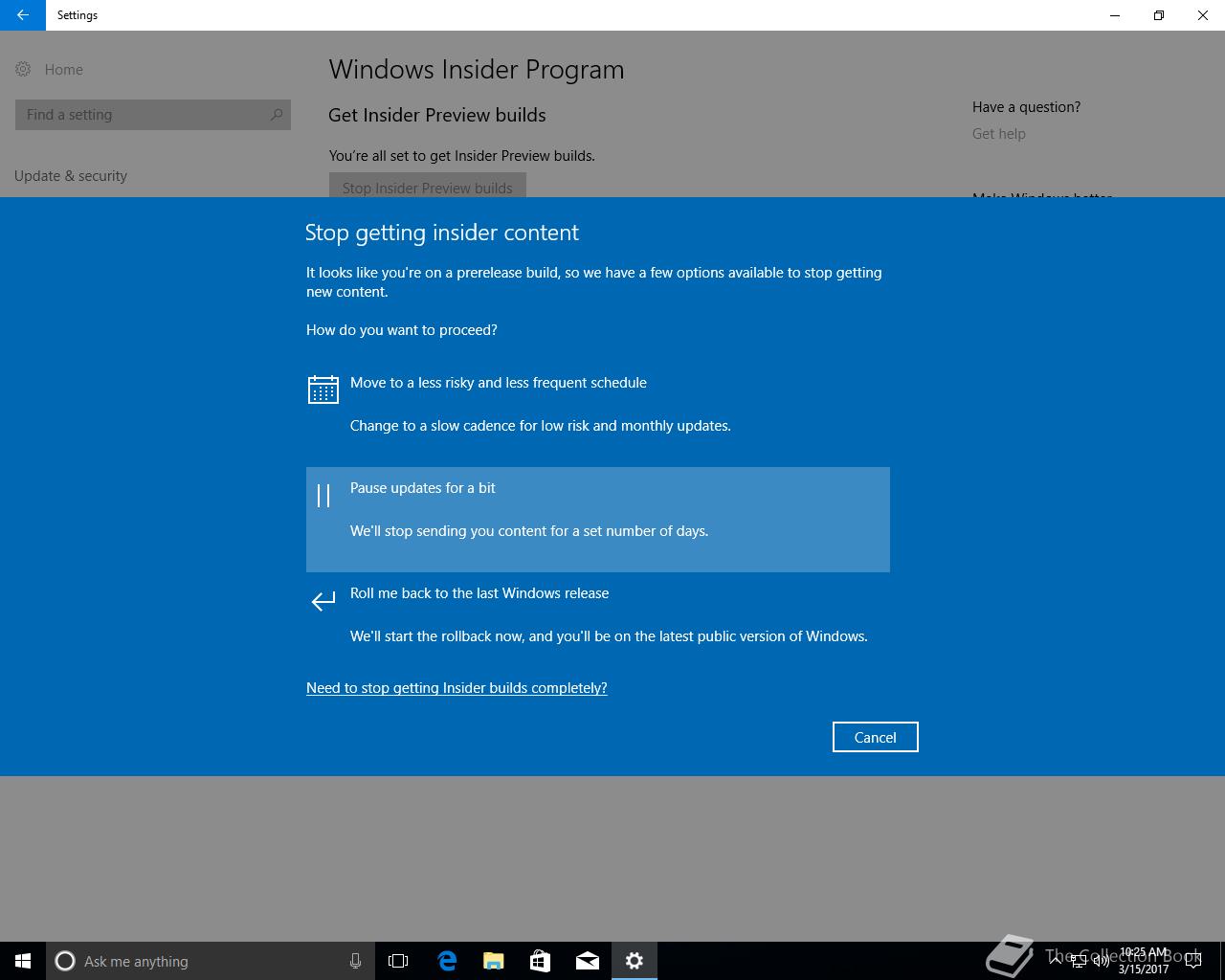The height and width of the screenshot is (980, 1225).
Task: Launch Microsoft Edge from taskbar
Action: click(446, 961)
